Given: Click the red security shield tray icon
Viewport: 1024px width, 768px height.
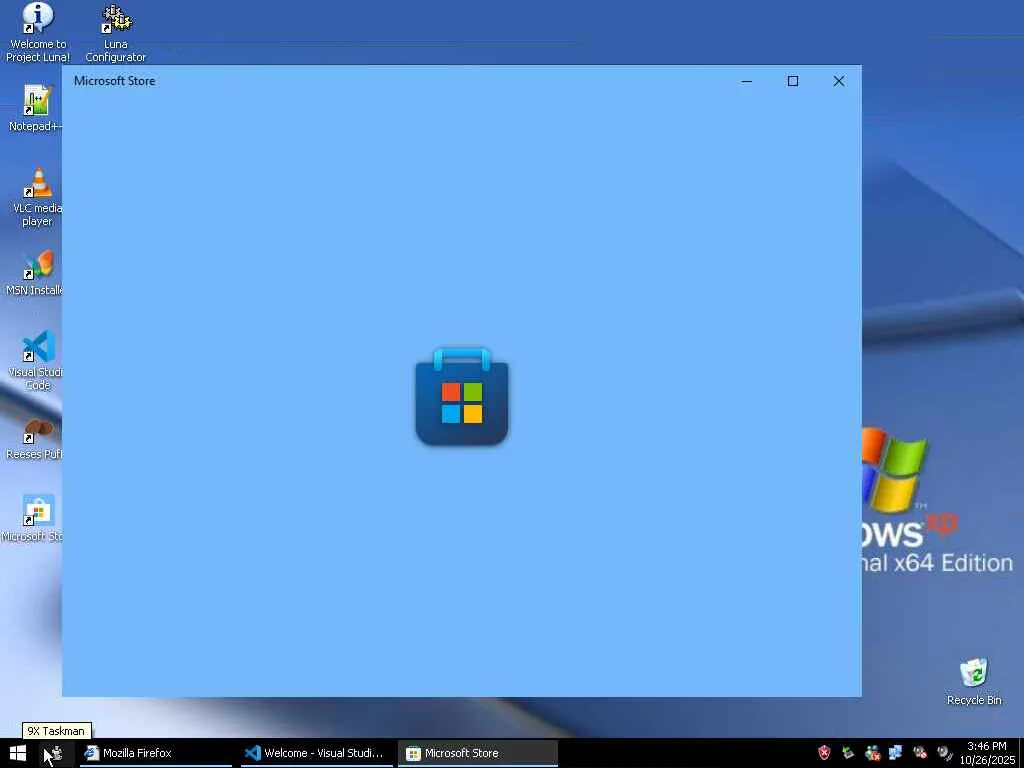Looking at the screenshot, I should (824, 753).
